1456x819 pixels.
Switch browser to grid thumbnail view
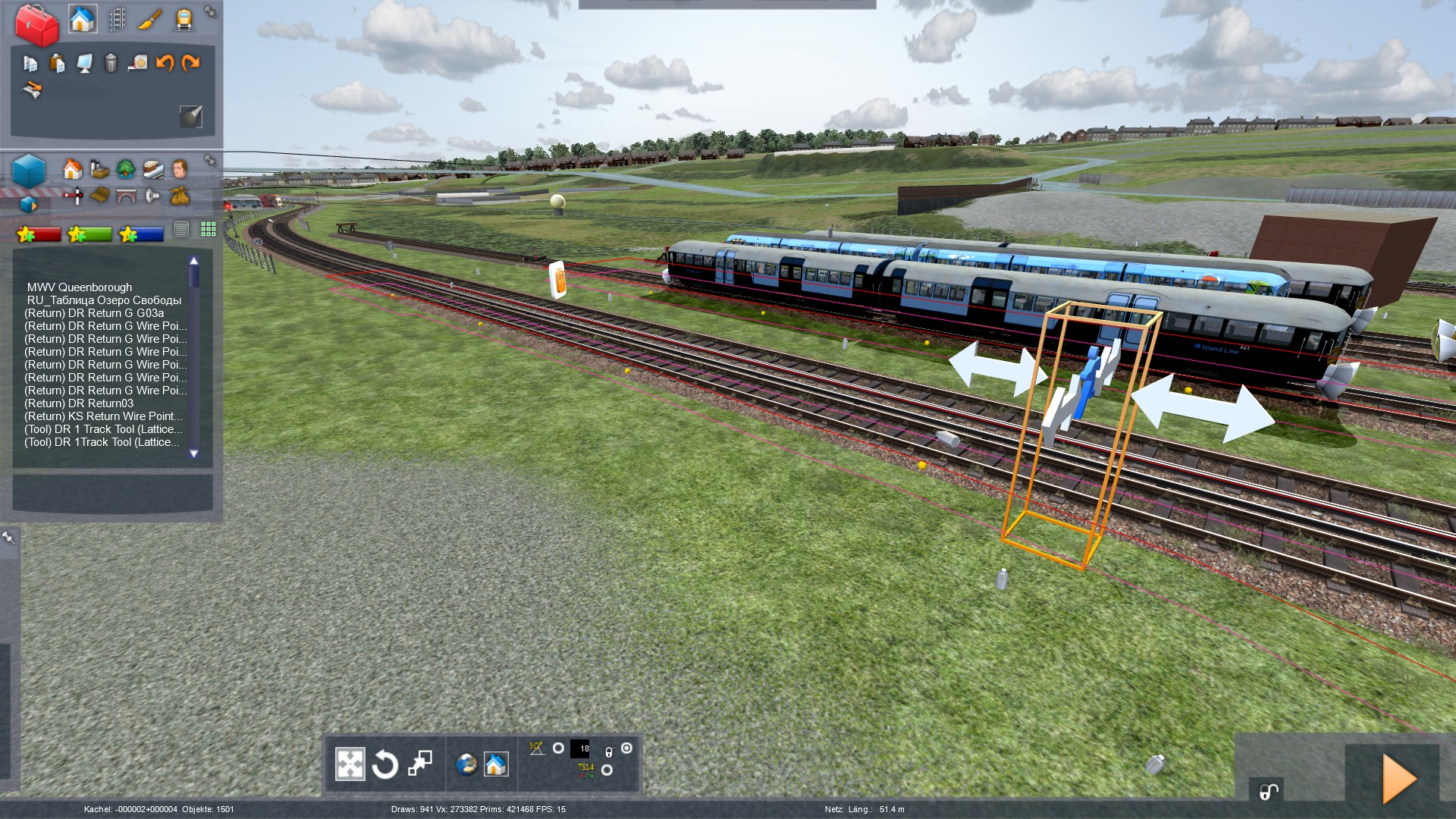pos(208,229)
